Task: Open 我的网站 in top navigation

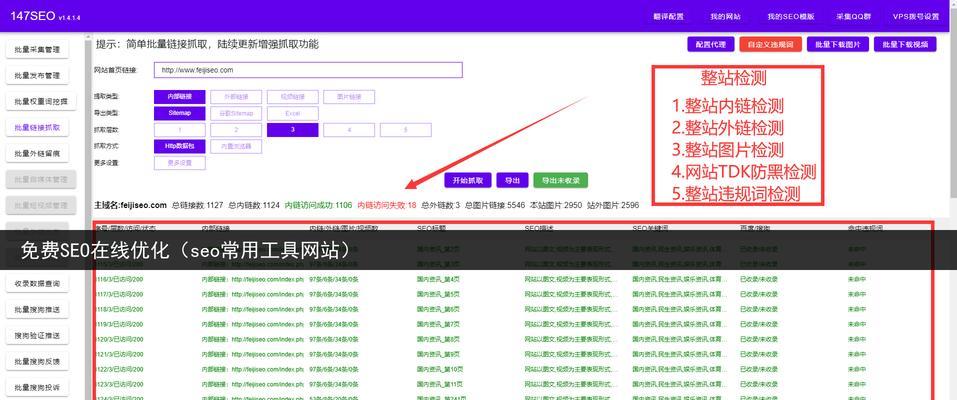Action: 725,16
